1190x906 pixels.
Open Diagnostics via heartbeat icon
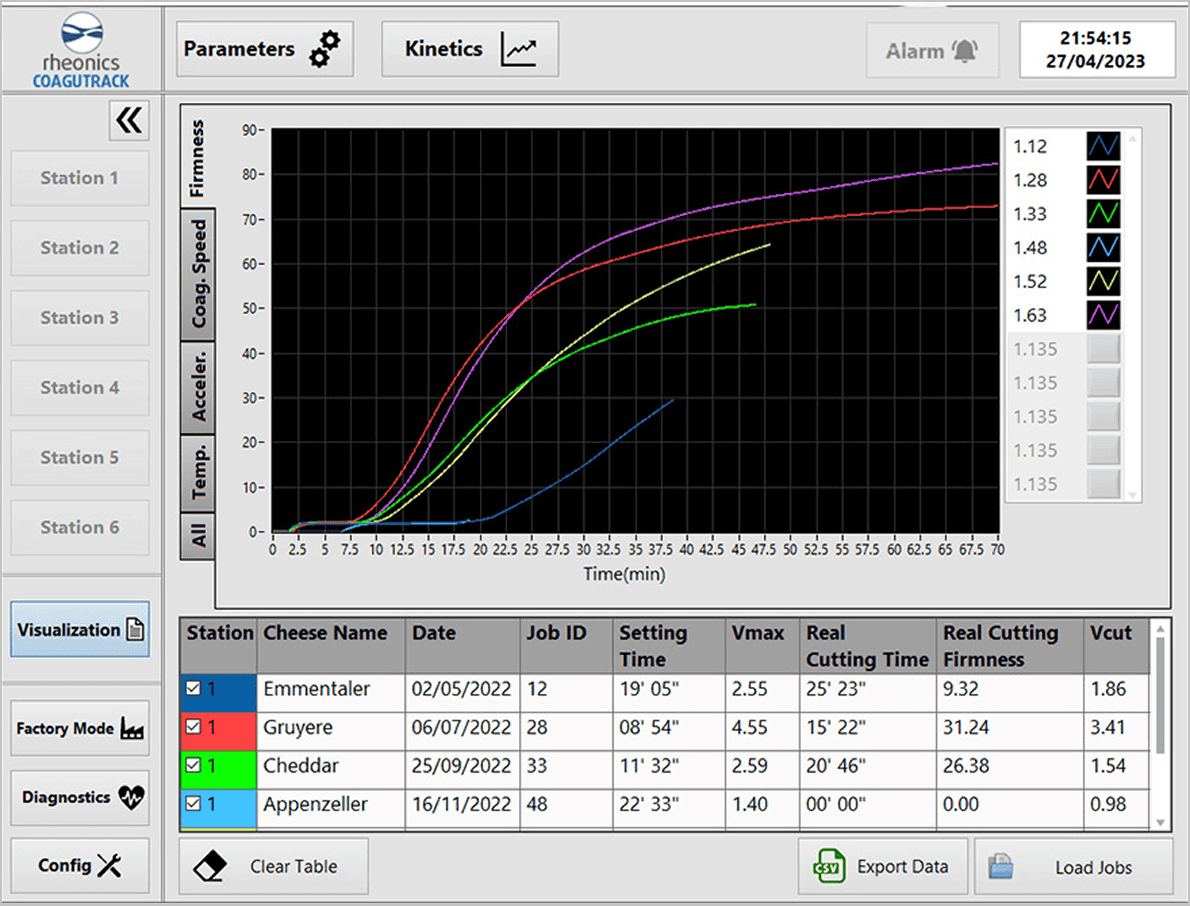point(131,798)
